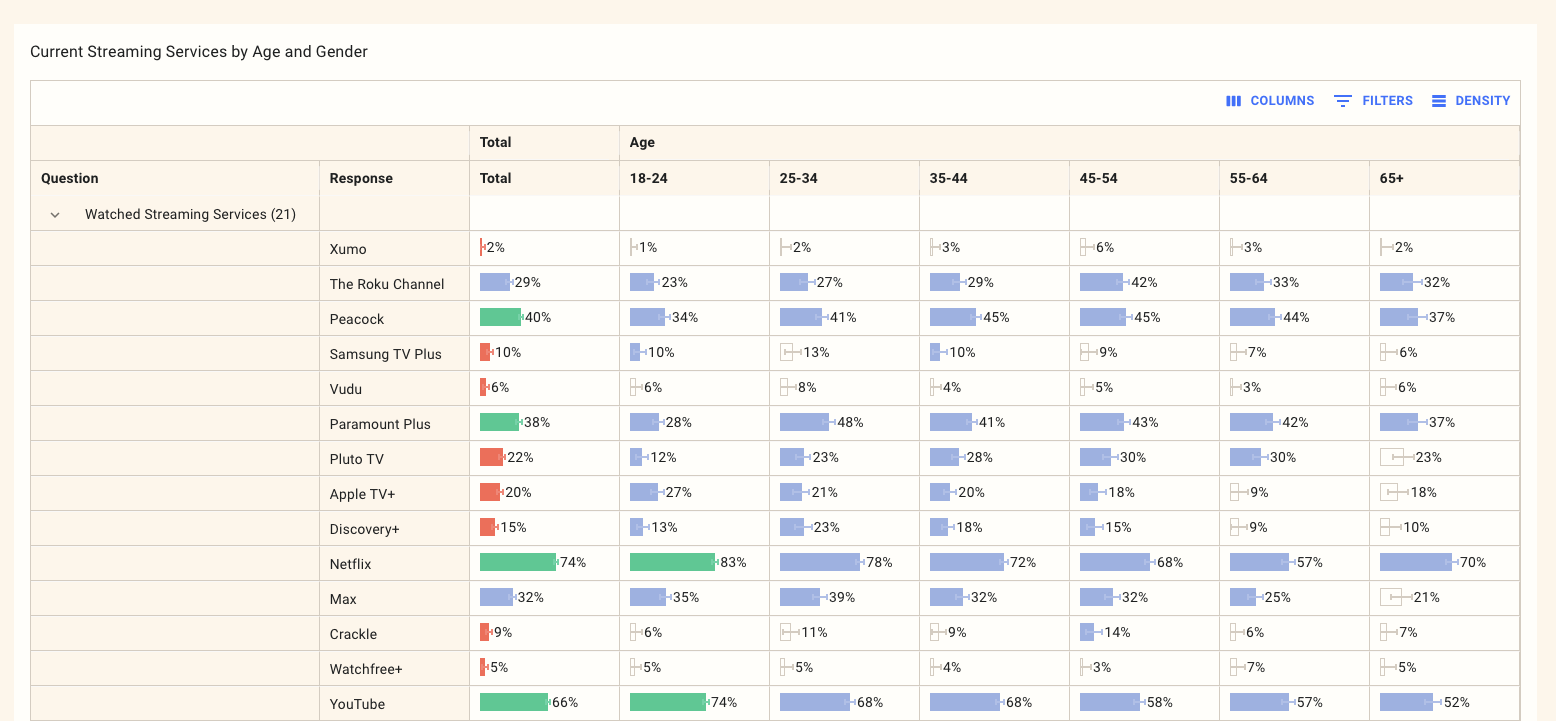Select the 45-54 column header
The image size is (1556, 721).
click(x=1098, y=178)
